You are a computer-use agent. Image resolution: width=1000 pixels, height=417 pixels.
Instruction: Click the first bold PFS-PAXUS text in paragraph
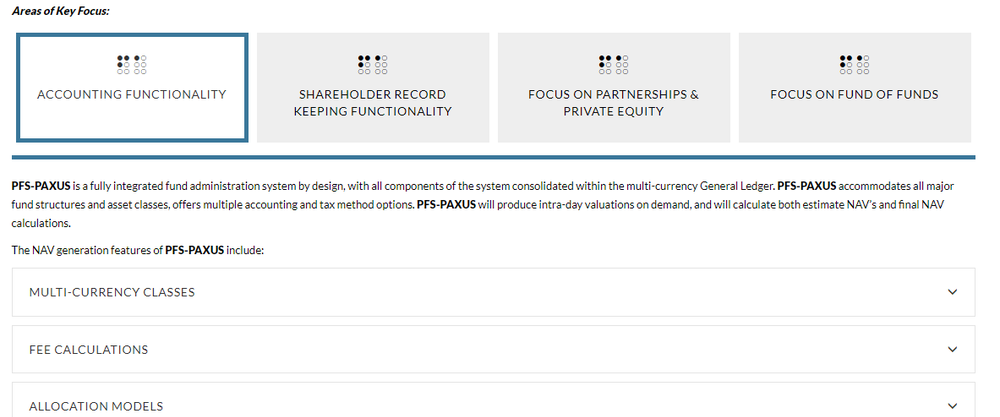41,186
